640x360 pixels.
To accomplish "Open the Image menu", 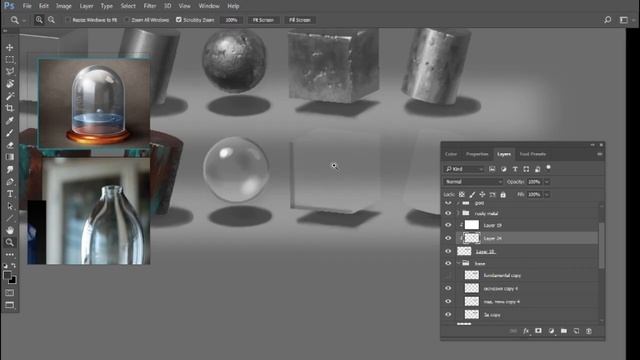I will coord(63,6).
